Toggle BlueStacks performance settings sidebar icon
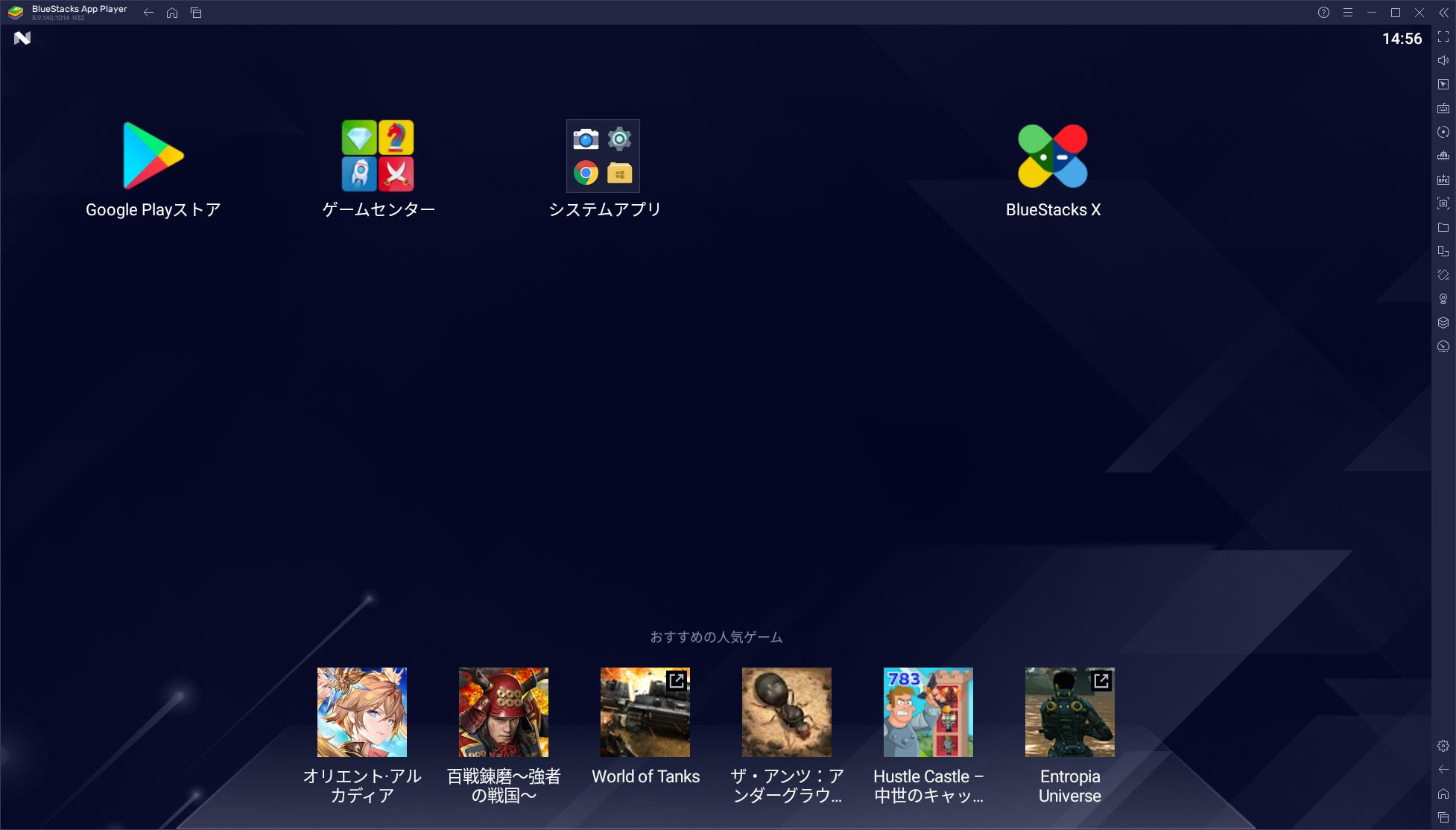1456x830 pixels. [1443, 346]
